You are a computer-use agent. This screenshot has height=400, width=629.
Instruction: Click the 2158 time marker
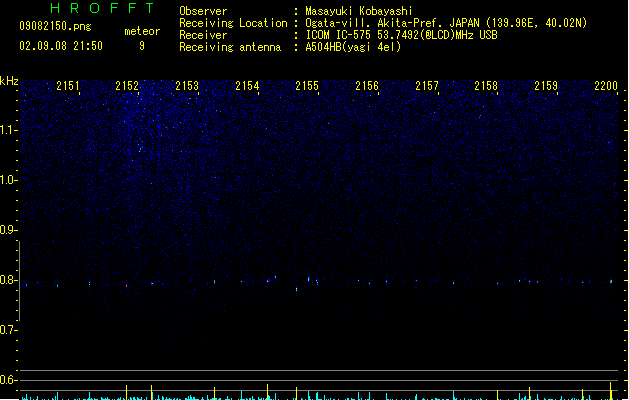point(486,86)
